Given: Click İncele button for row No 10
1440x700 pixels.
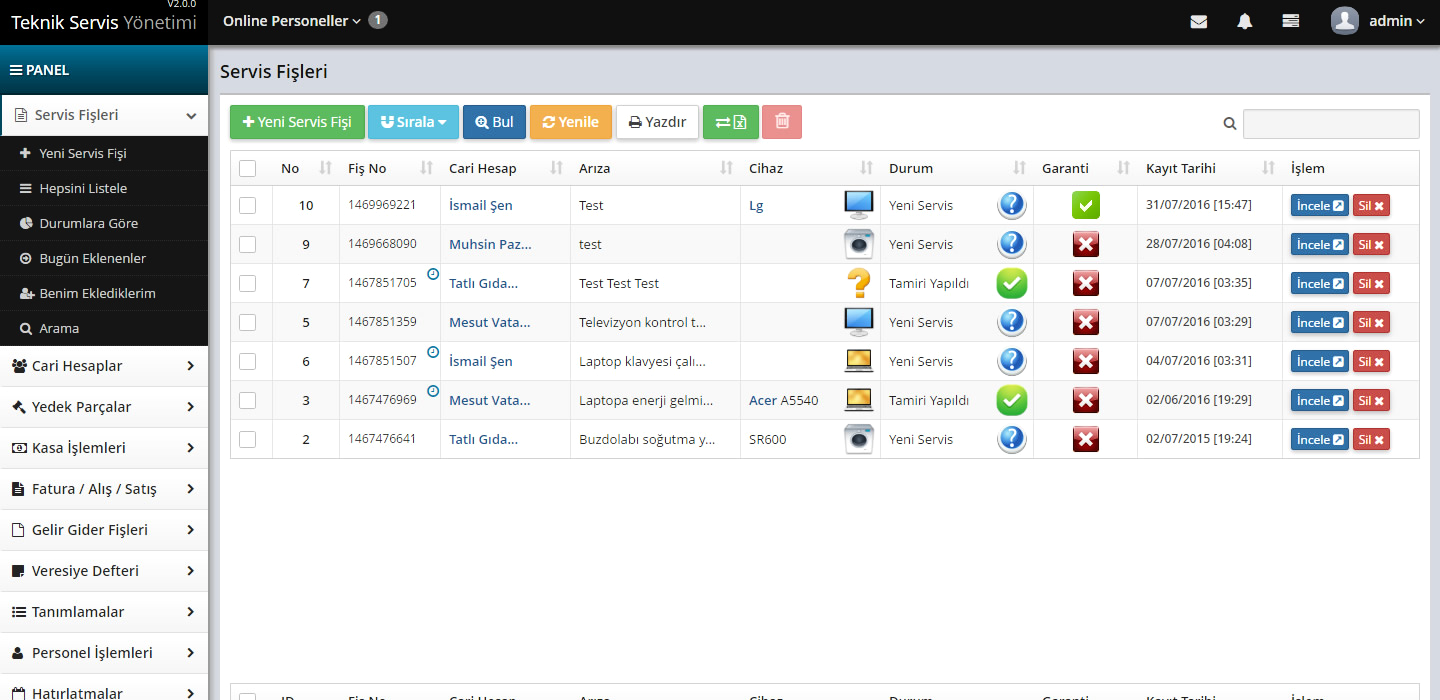Looking at the screenshot, I should tap(1320, 206).
